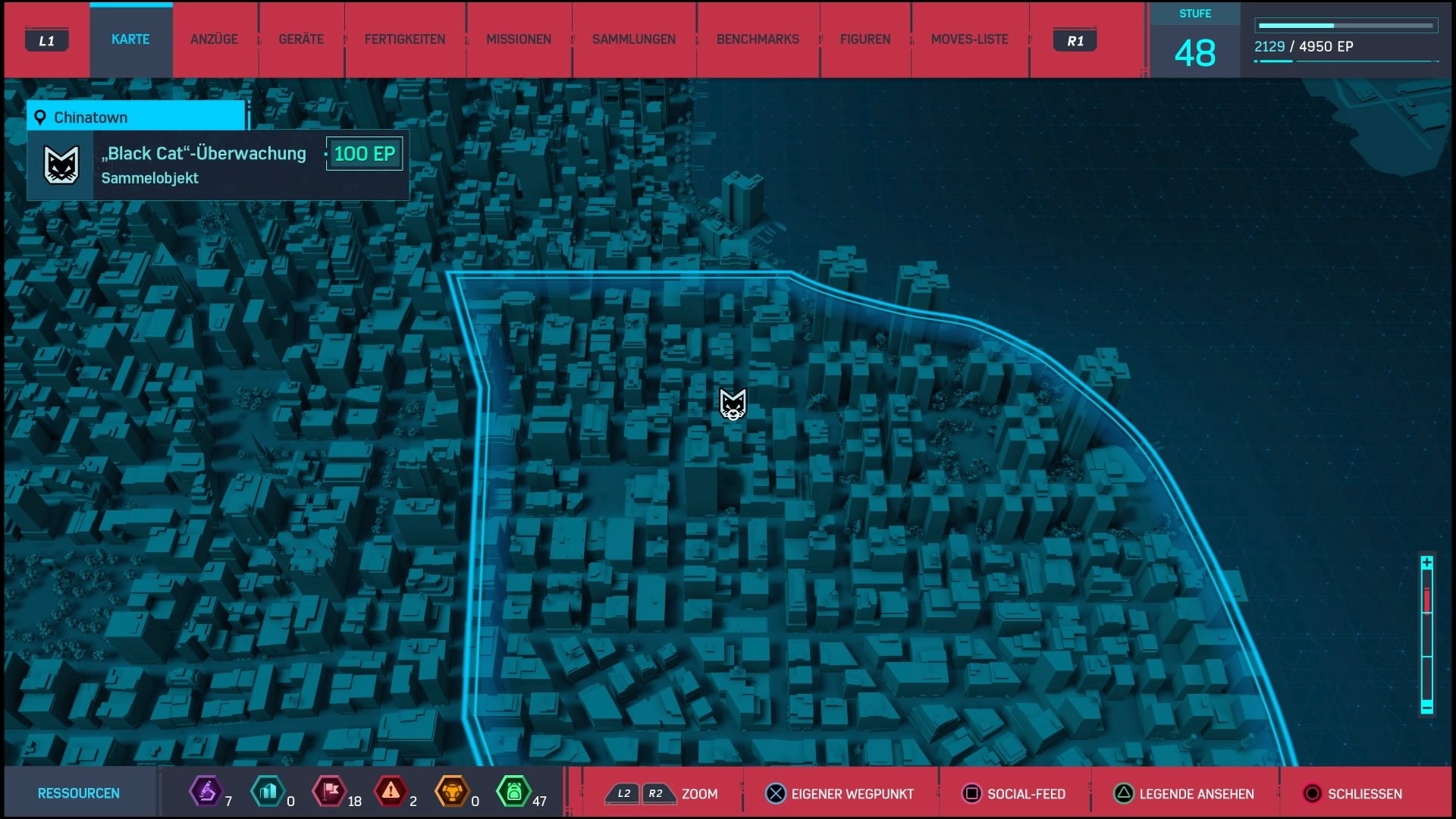Click Legende ansehen
The width and height of the screenshot is (1456, 819).
coord(1197,794)
